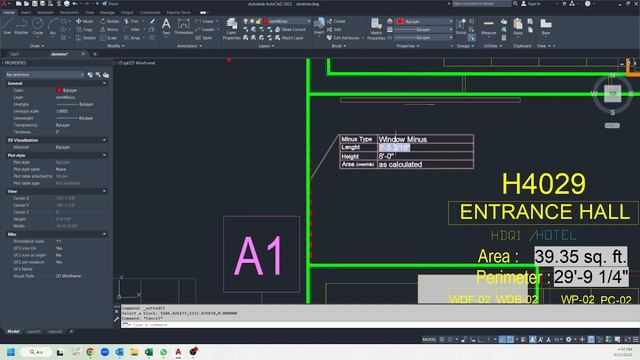Expand the Modify panel flyout
The height and width of the screenshot is (360, 640).
[116, 46]
